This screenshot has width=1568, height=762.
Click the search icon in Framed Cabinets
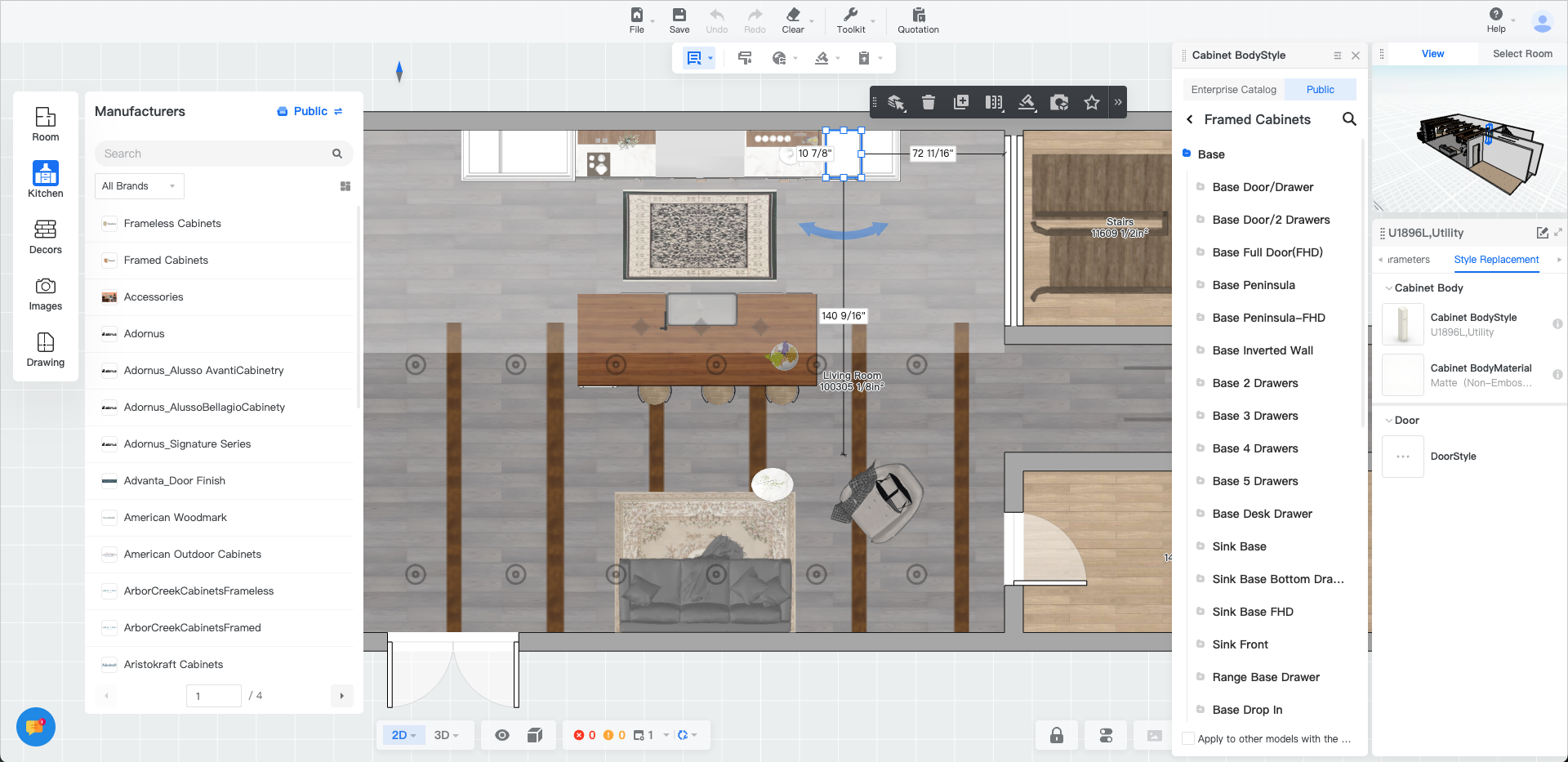click(x=1349, y=119)
